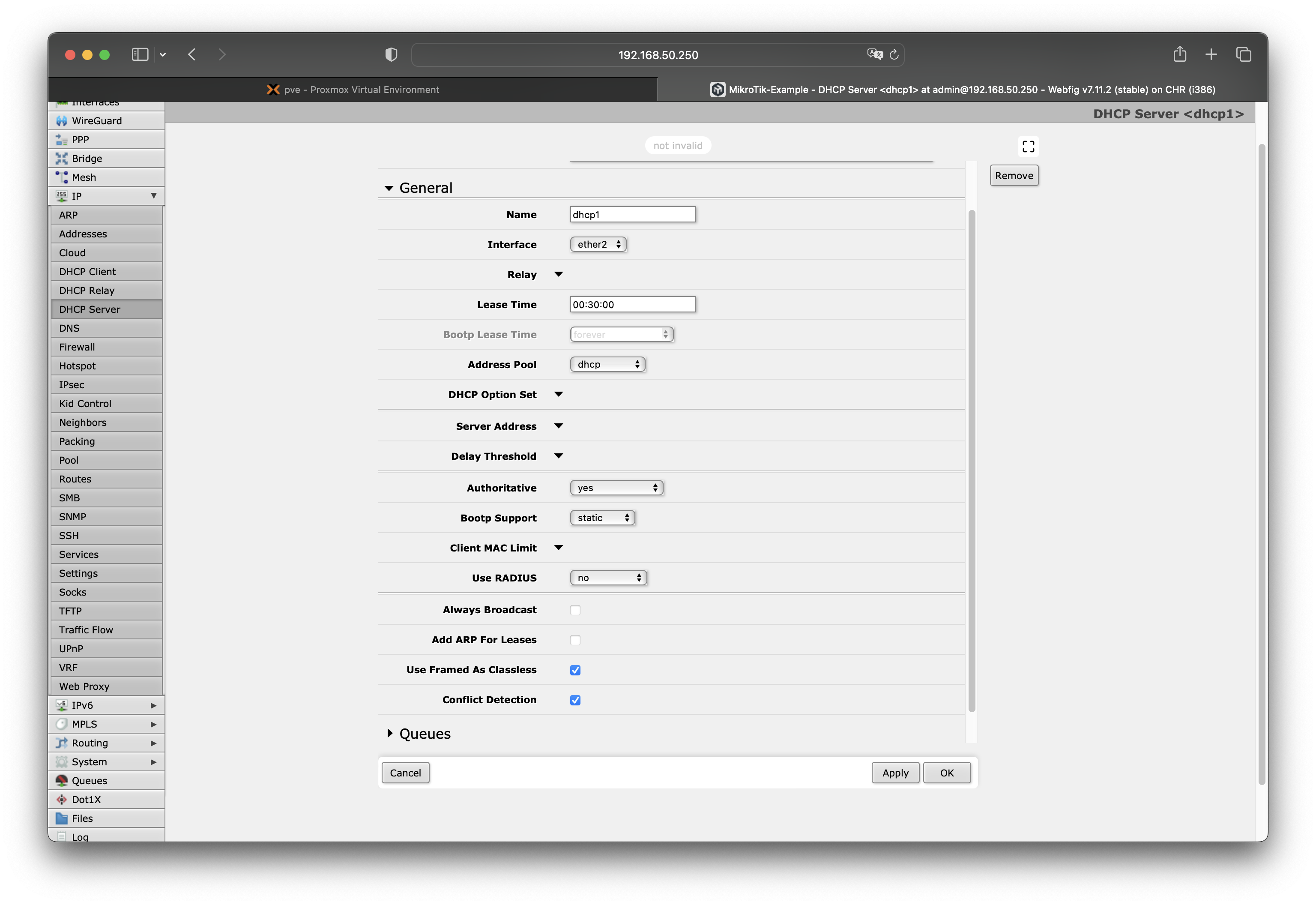Click the Apply button

(895, 773)
